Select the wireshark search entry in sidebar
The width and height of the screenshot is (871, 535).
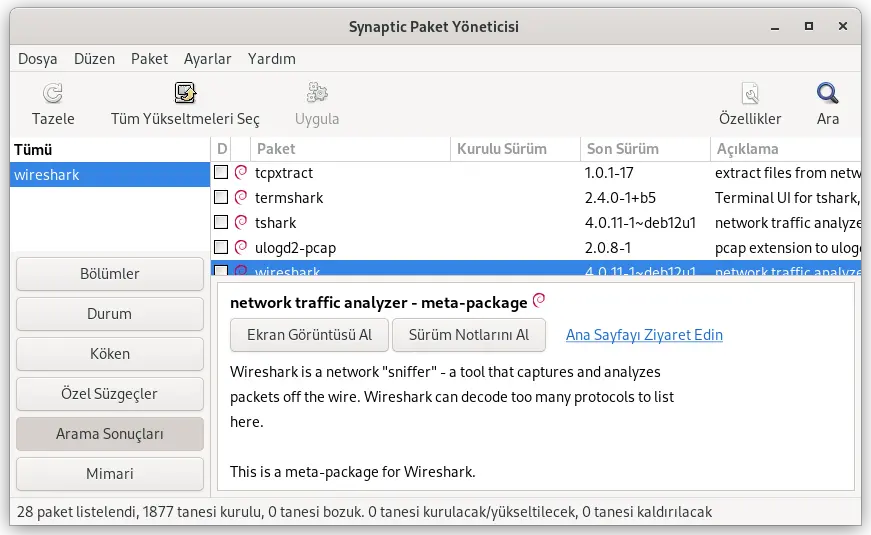coord(110,174)
